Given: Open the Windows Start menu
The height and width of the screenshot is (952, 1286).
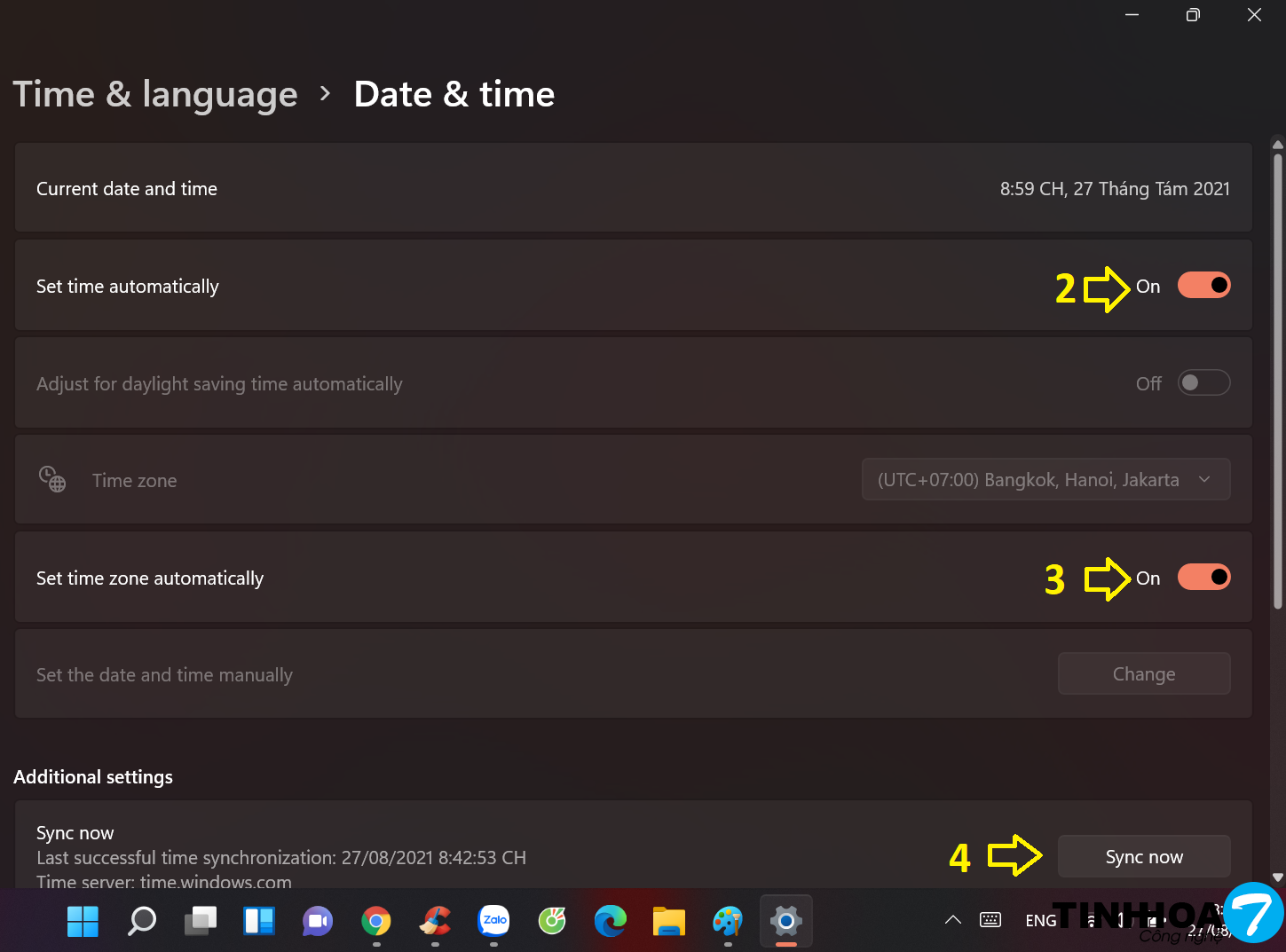Looking at the screenshot, I should click(x=83, y=921).
